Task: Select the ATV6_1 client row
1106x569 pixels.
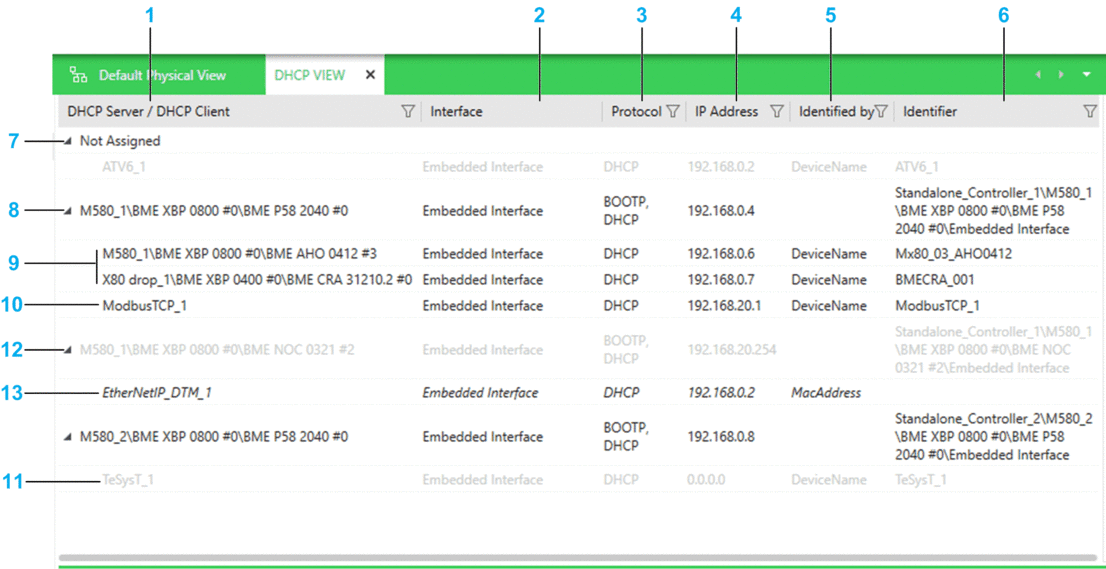Action: (576, 167)
